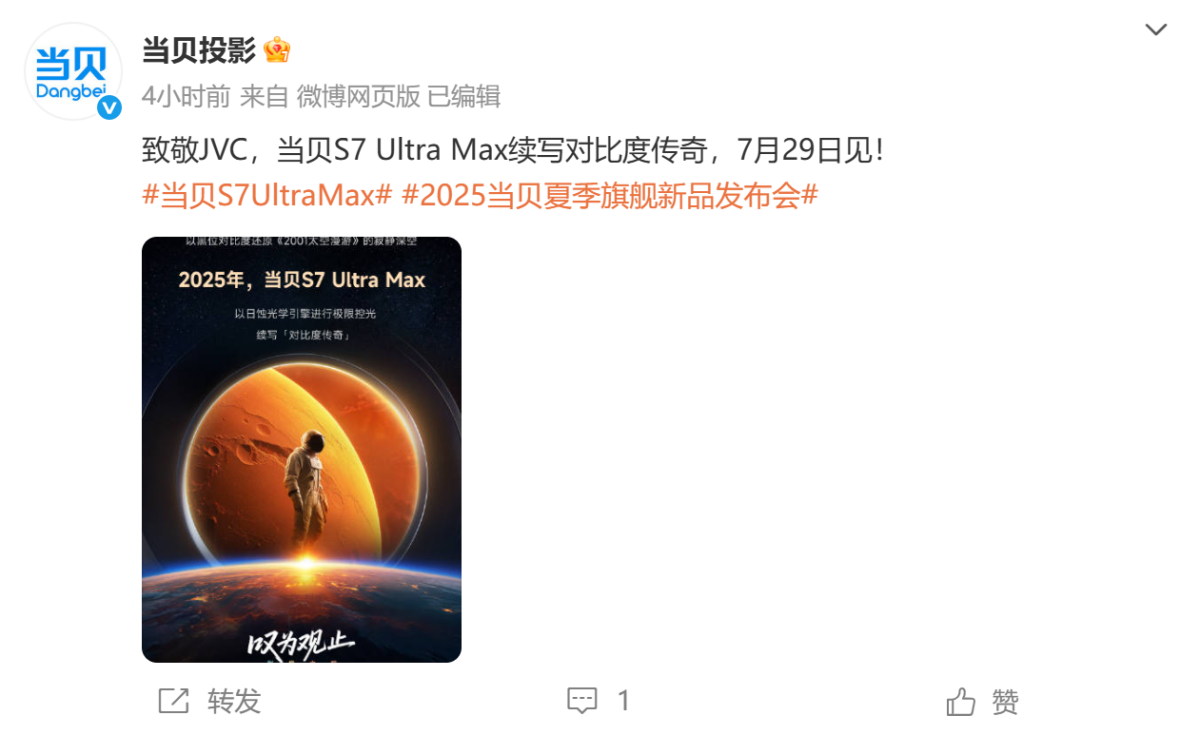Click the 转发 repost label
This screenshot has height=735, width=1200.
234,701
